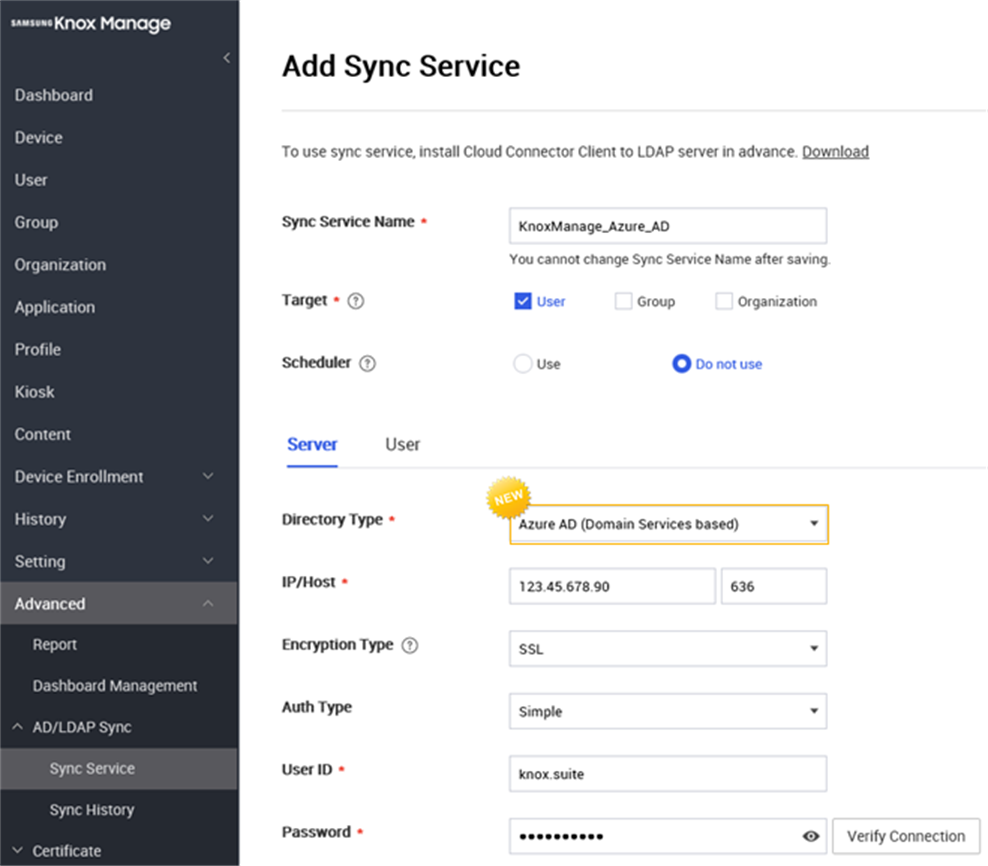Click the User ID input field
This screenshot has width=988, height=866.
pos(668,774)
